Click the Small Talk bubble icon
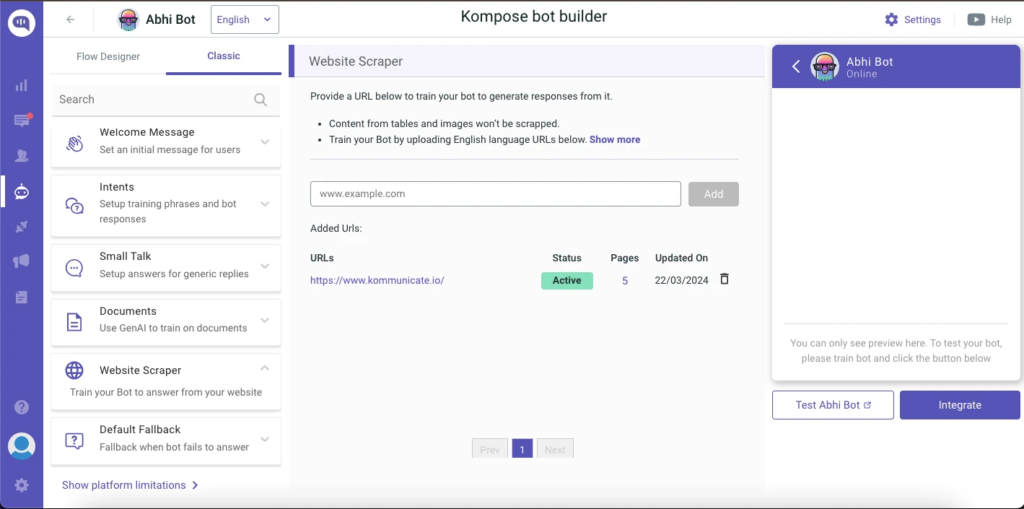 click(x=74, y=267)
